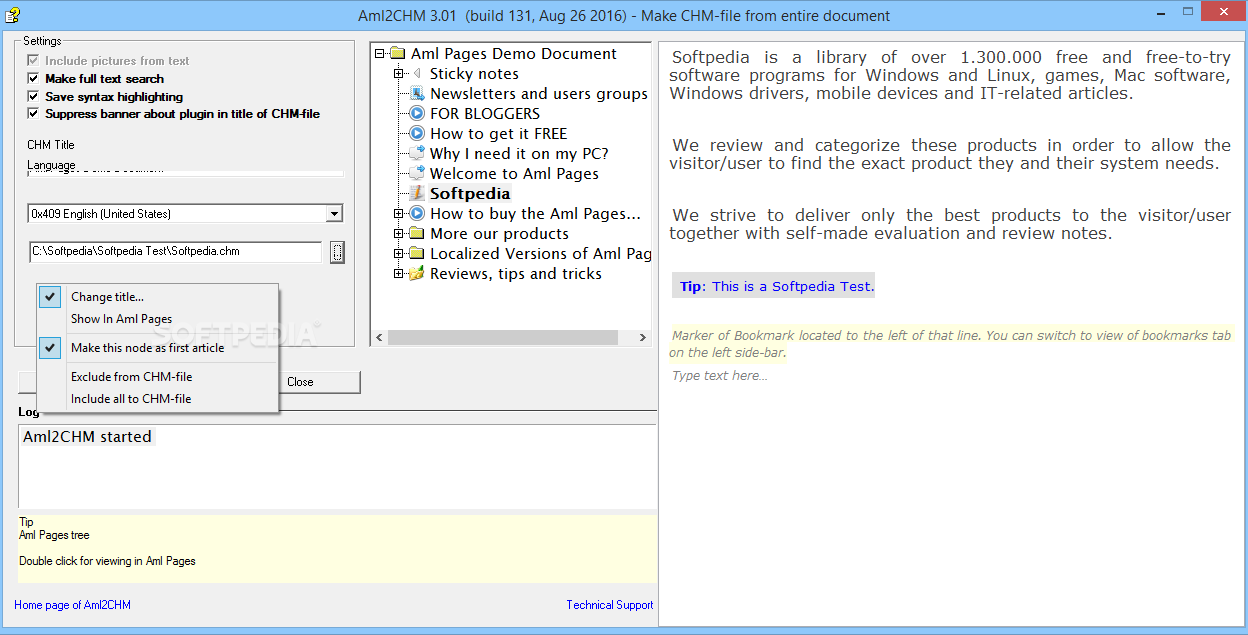Click the 'Type text here...' placeholder in the preview
This screenshot has height=635, width=1248.
pyautogui.click(x=720, y=376)
